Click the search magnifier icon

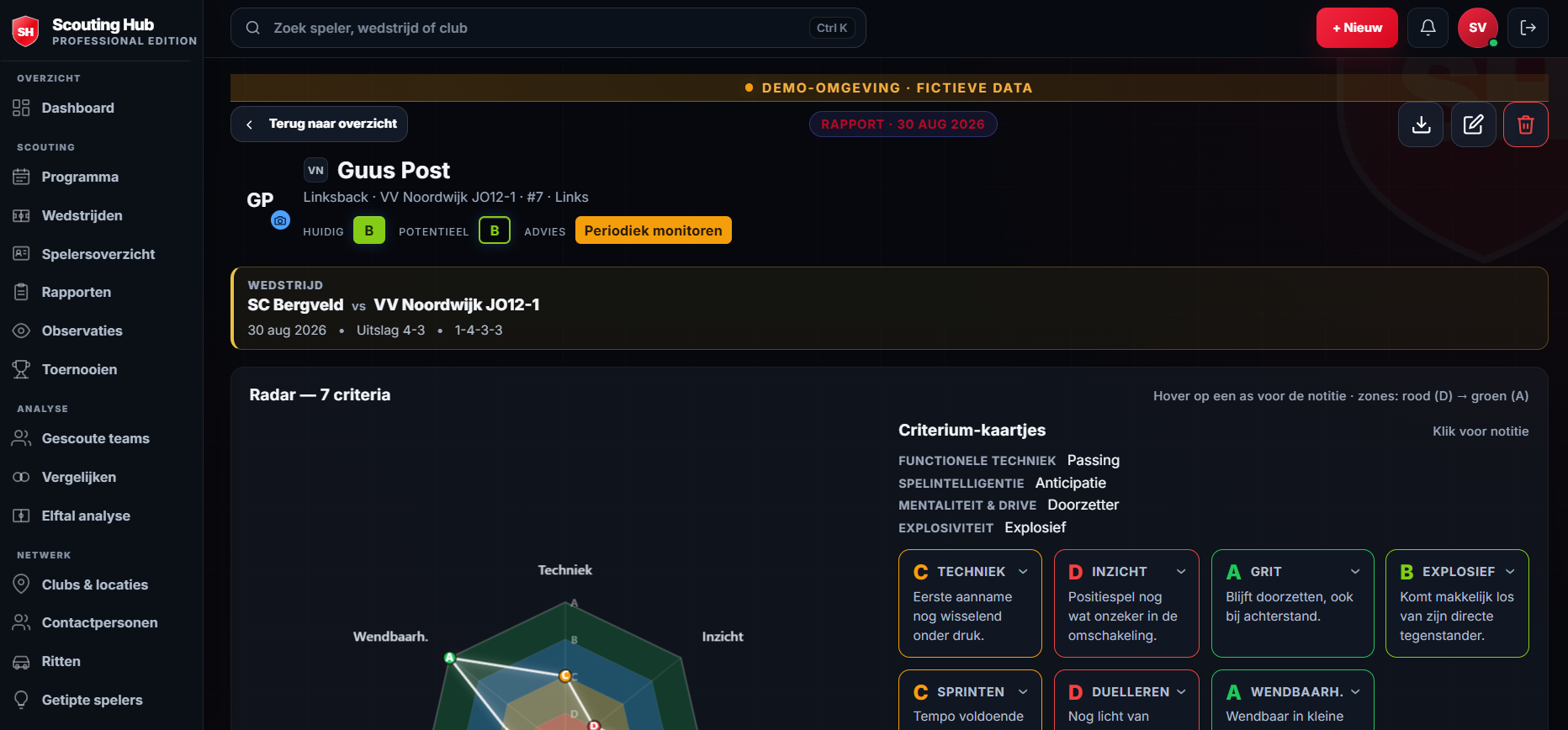[x=252, y=28]
